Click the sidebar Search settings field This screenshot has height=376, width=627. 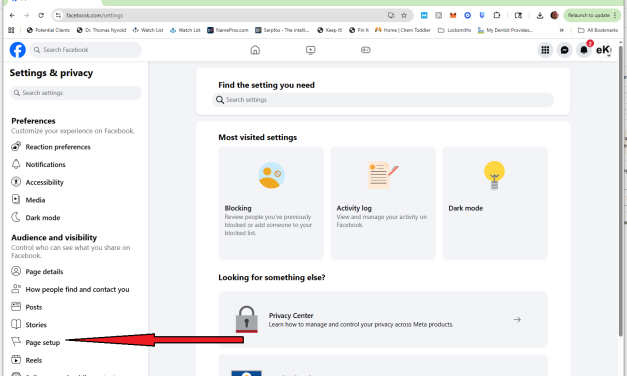coord(76,93)
